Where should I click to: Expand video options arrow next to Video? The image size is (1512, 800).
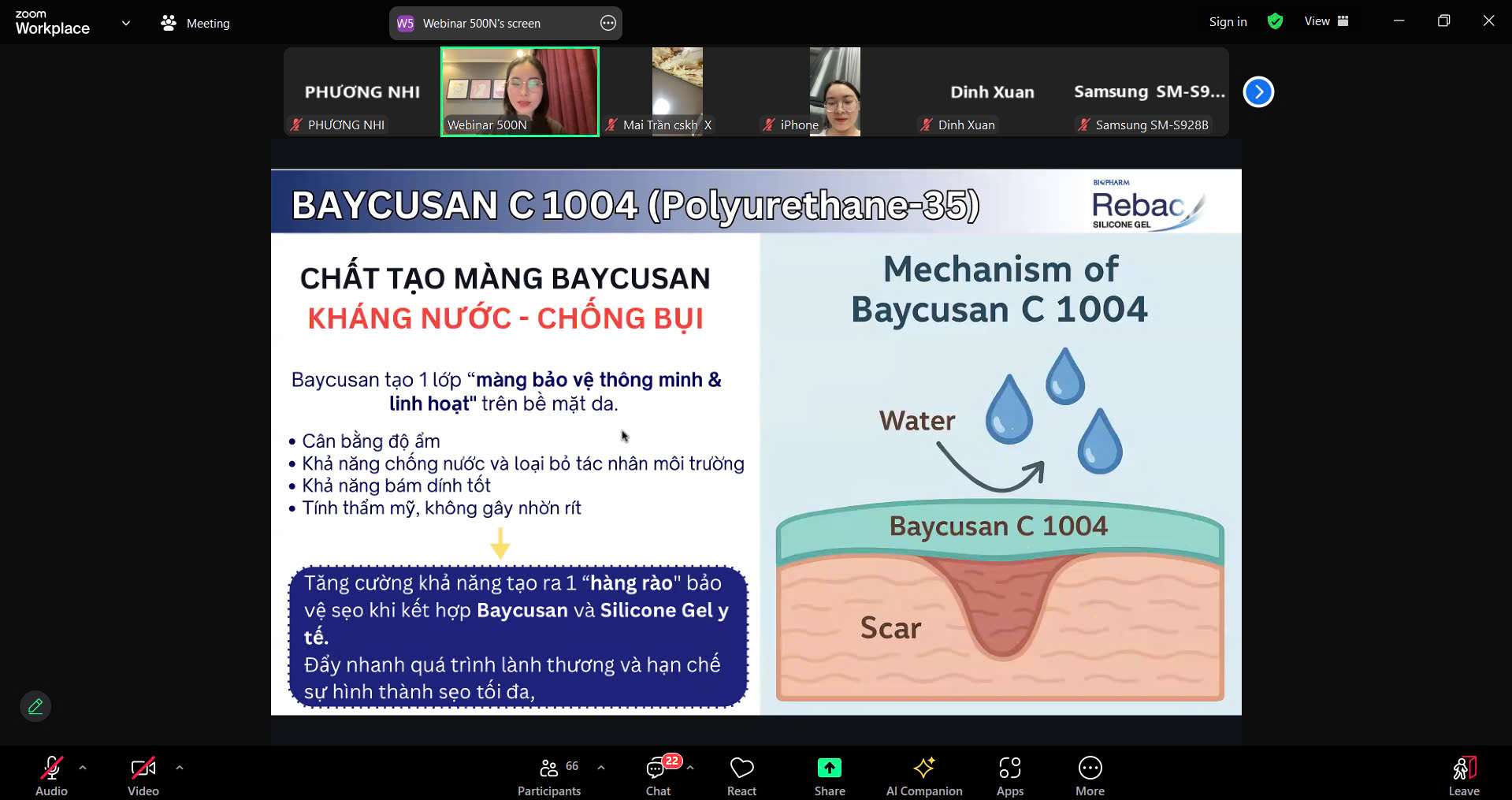point(180,767)
